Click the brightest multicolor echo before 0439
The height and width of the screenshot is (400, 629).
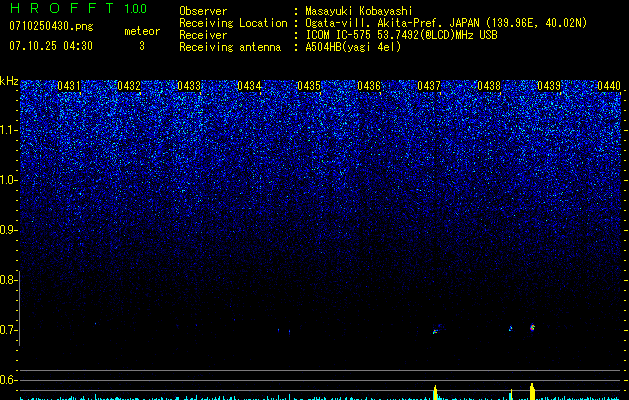(532, 327)
